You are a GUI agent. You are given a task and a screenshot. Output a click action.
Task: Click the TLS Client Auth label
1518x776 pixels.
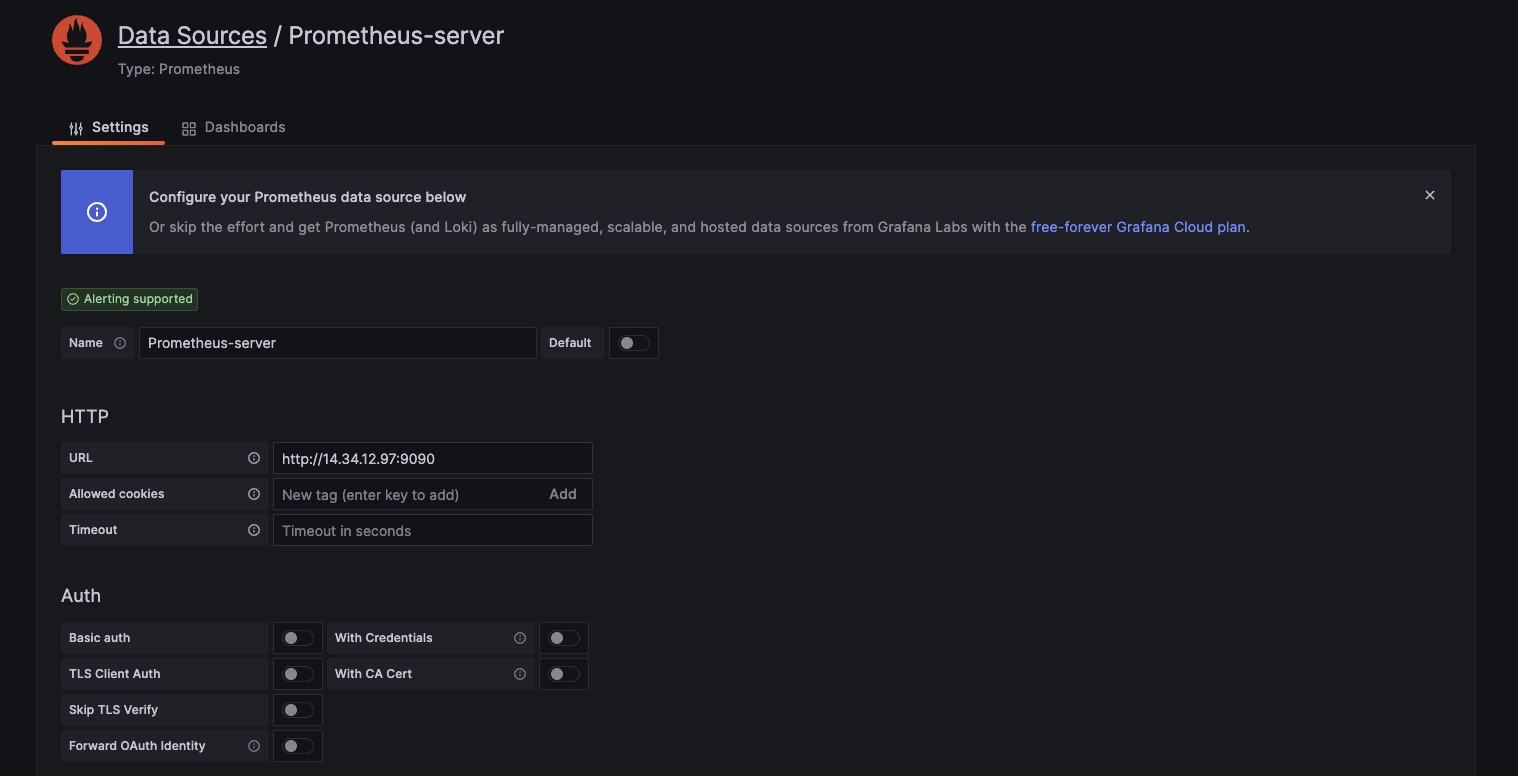(115, 674)
